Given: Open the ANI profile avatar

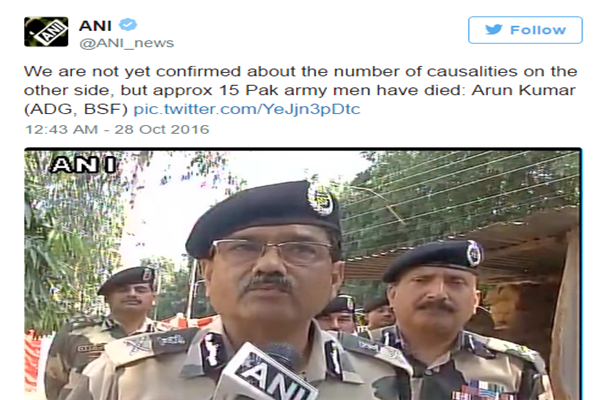Looking at the screenshot, I should [x=46, y=32].
